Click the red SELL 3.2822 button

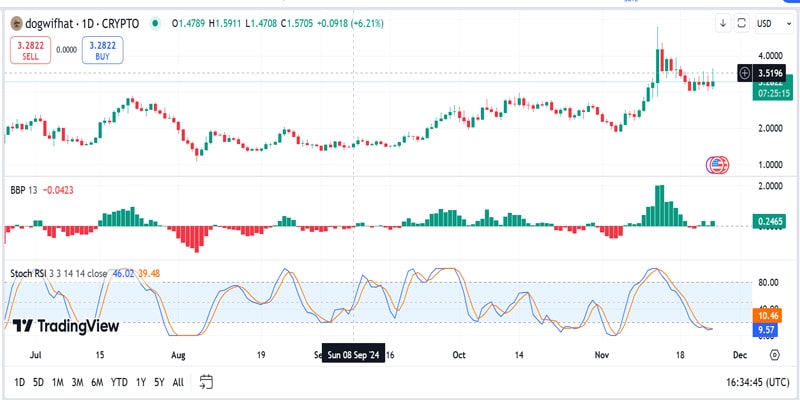pyautogui.click(x=31, y=50)
